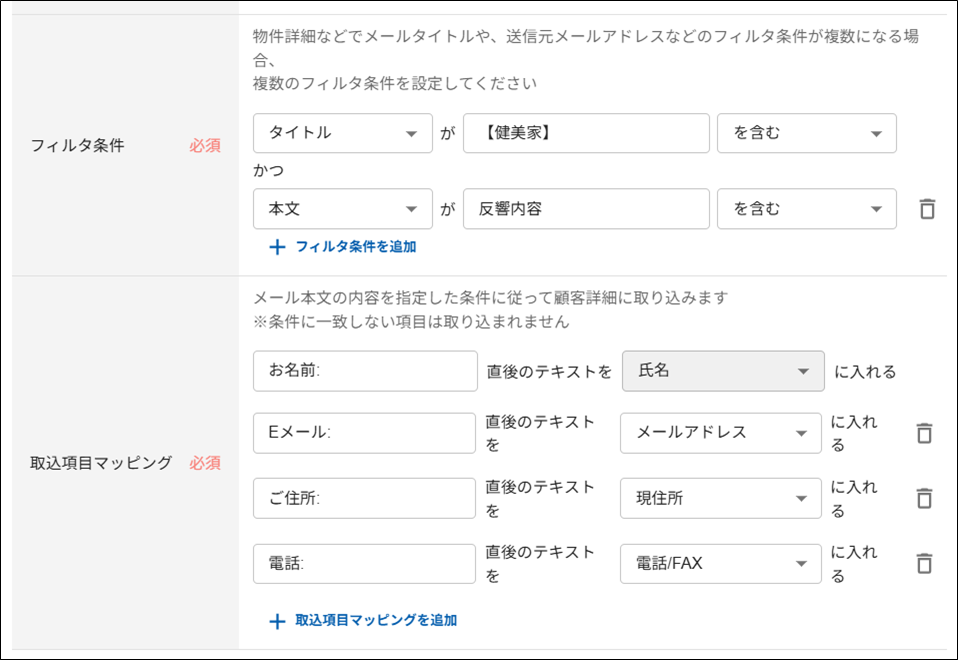Viewport: 958px width, 660px height.
Task: Click the かつ connector text
Action: 268,170
